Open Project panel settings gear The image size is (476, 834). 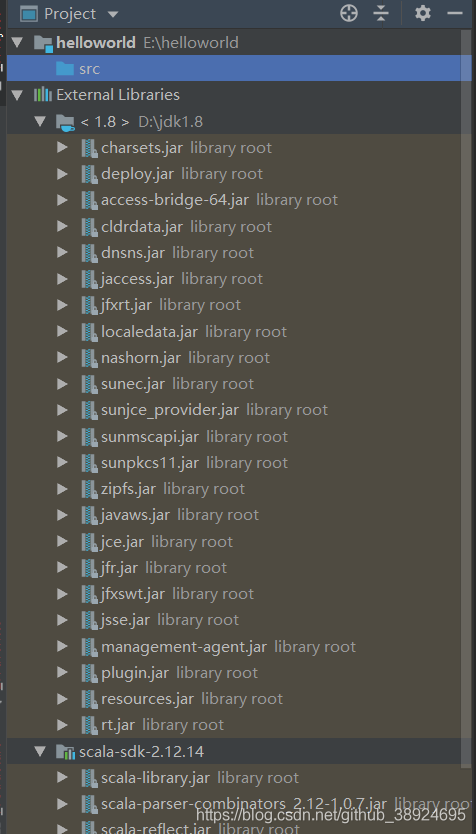[x=423, y=13]
